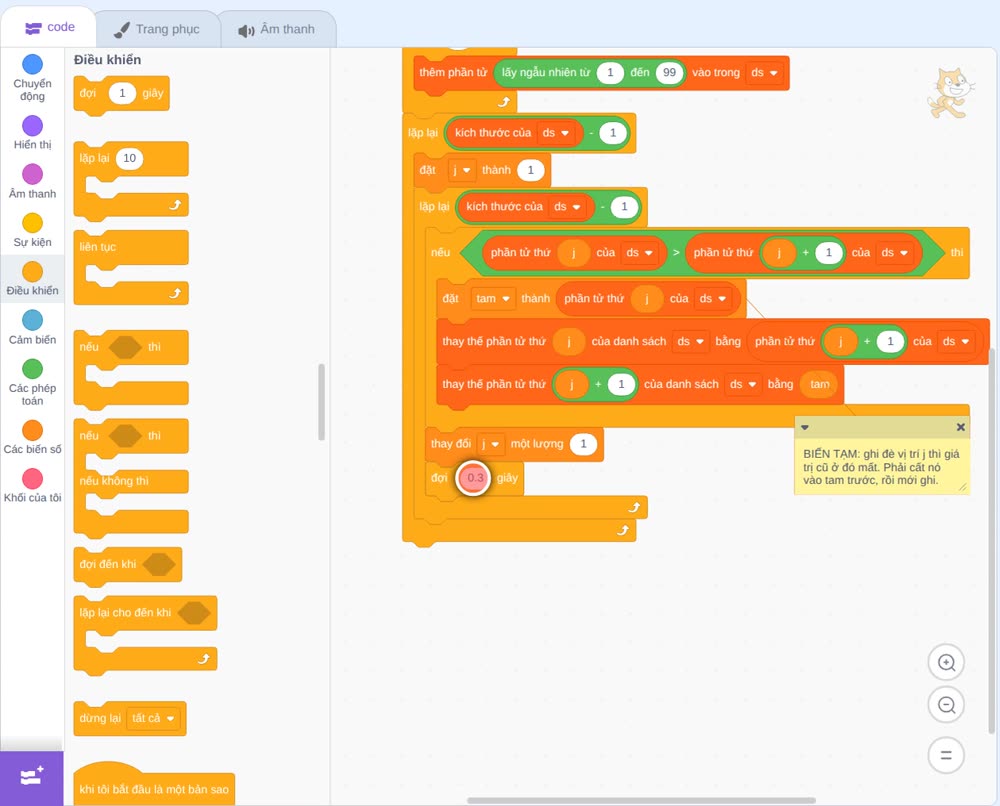Close the yellow comment note

[960, 427]
